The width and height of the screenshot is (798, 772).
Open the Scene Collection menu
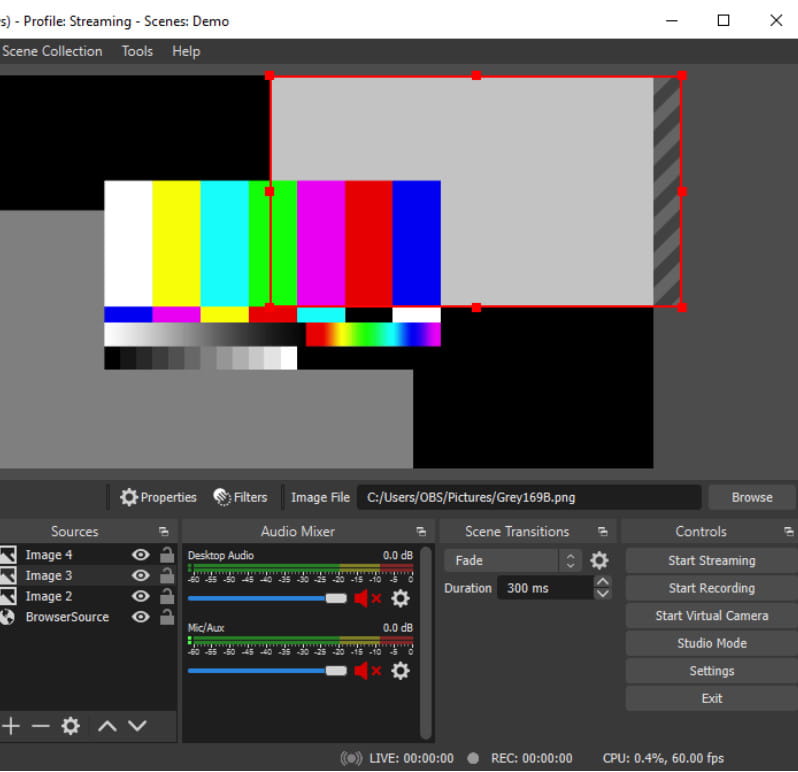tap(52, 51)
